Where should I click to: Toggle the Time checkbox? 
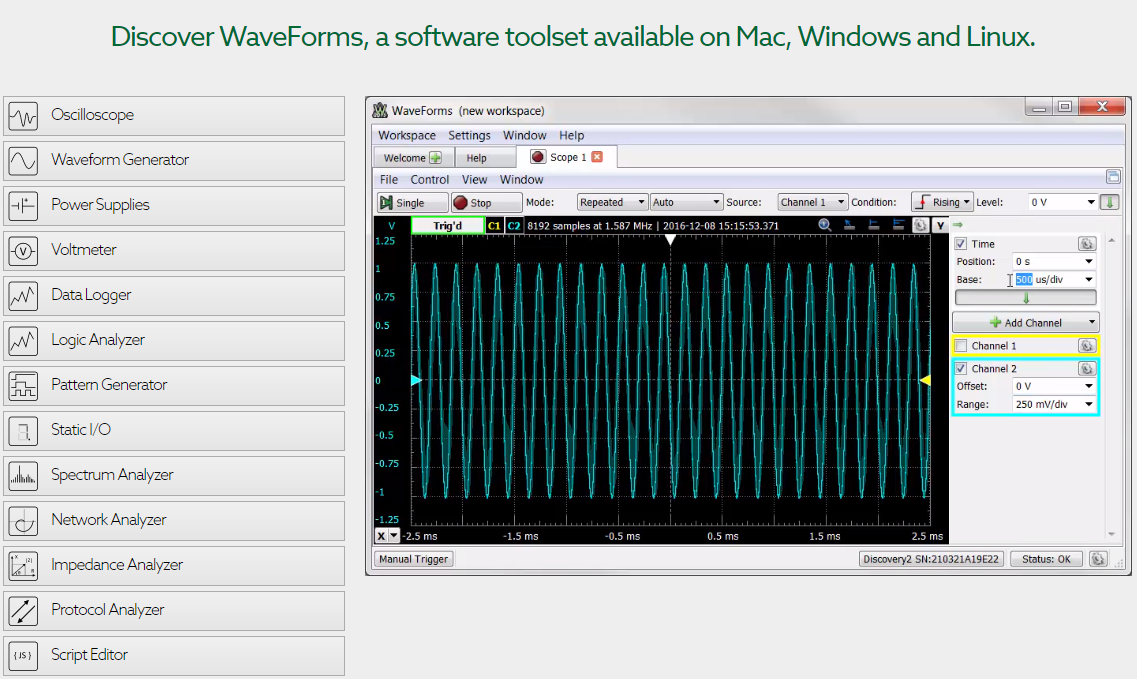[x=961, y=244]
